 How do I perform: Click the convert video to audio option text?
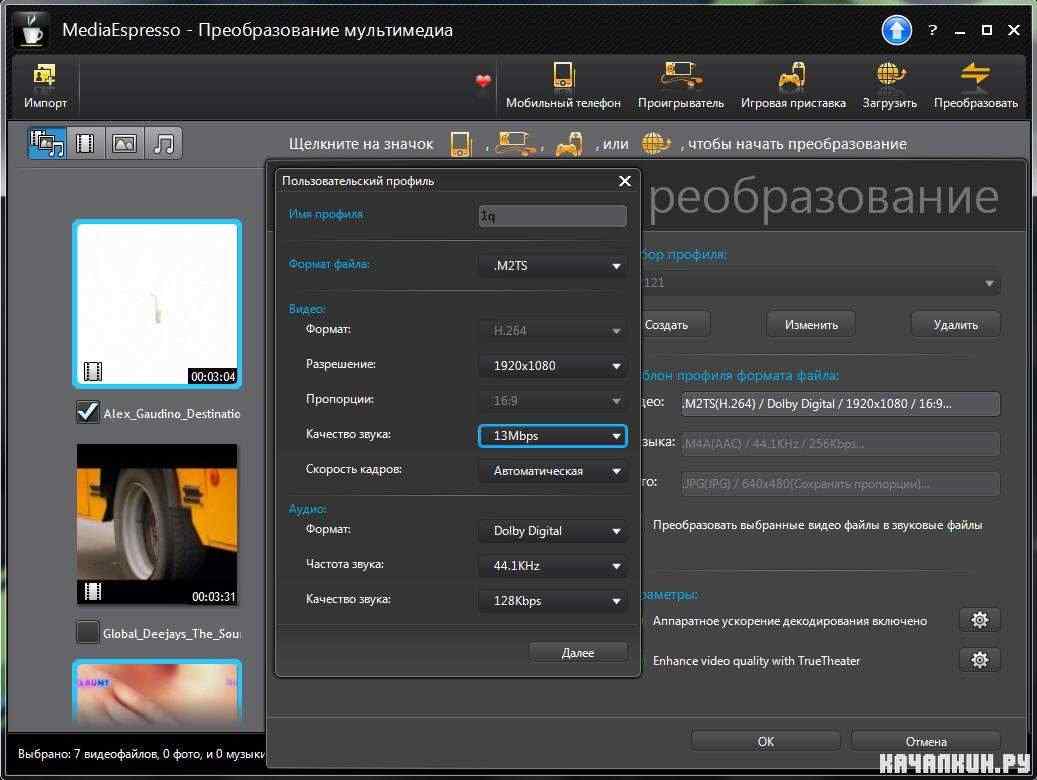pyautogui.click(x=817, y=525)
